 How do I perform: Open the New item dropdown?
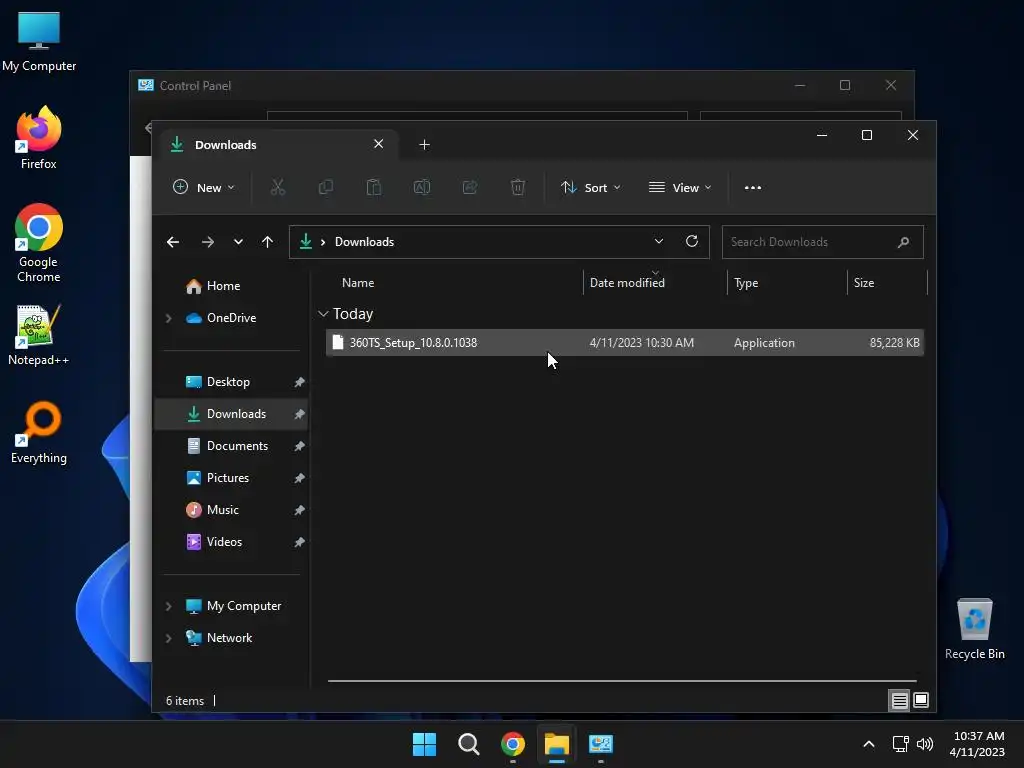[203, 187]
